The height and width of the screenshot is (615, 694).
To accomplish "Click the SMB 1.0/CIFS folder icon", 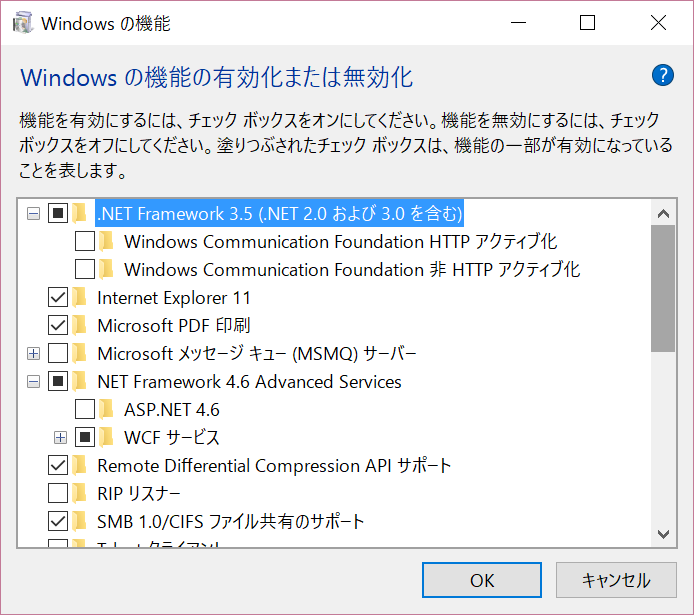I will click(80, 522).
